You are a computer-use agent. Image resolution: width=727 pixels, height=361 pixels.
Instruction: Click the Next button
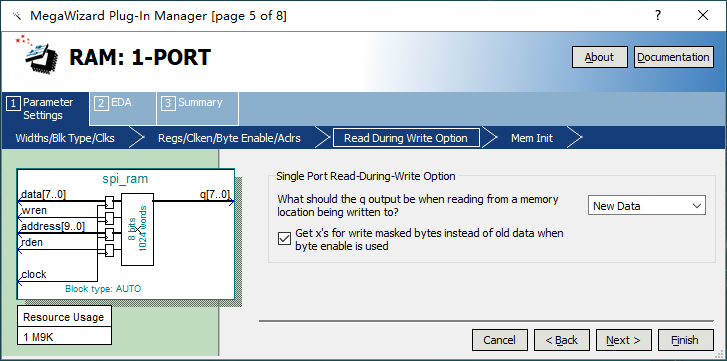point(624,340)
